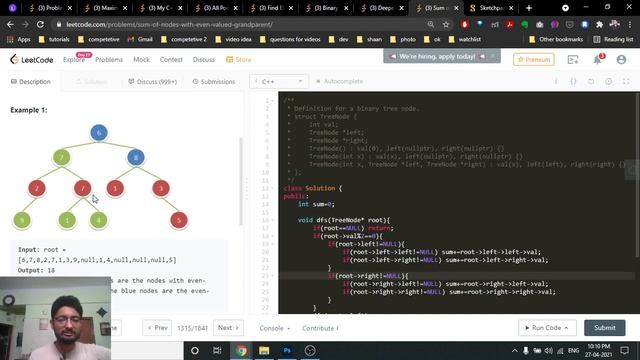Click the Run Code button

(x=547, y=328)
